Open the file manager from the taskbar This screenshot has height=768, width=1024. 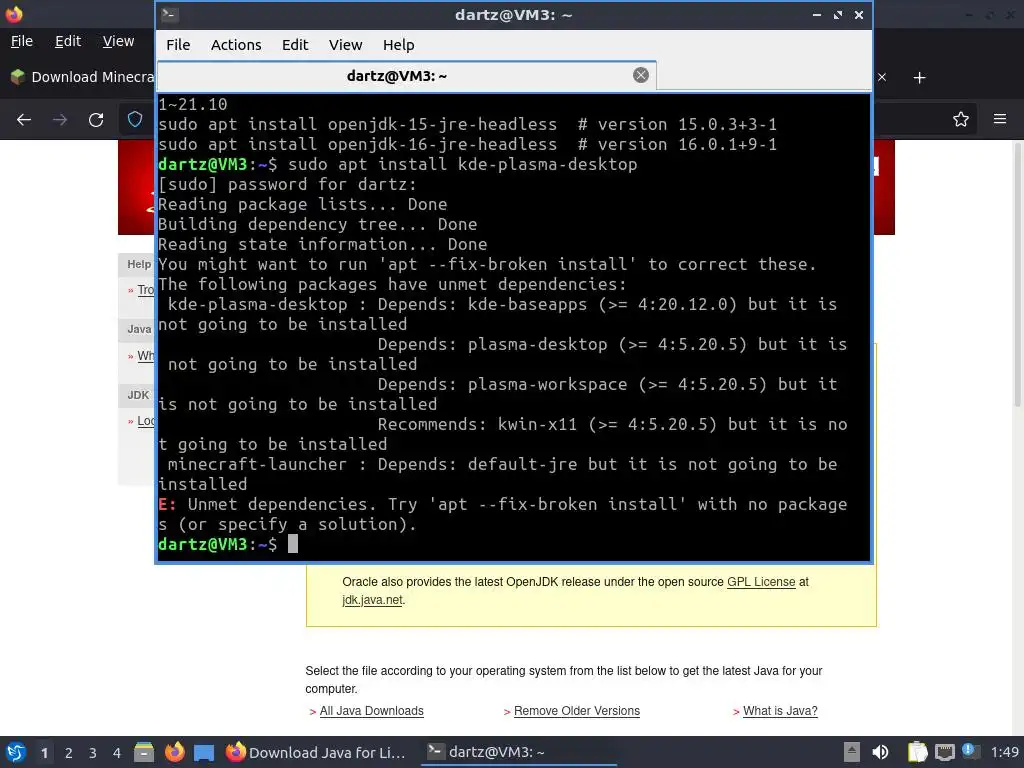click(144, 752)
